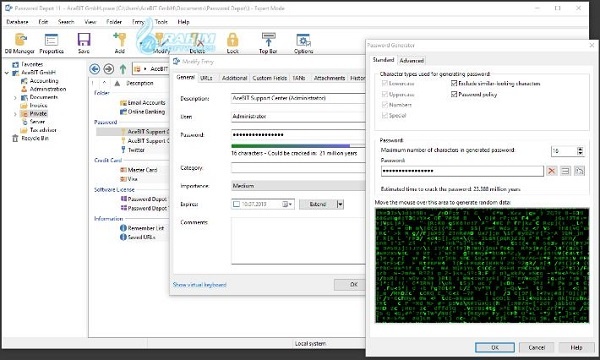Screen dimensions: 600x360
Task: Click OK in Password Generator dialog
Action: pos(495,347)
